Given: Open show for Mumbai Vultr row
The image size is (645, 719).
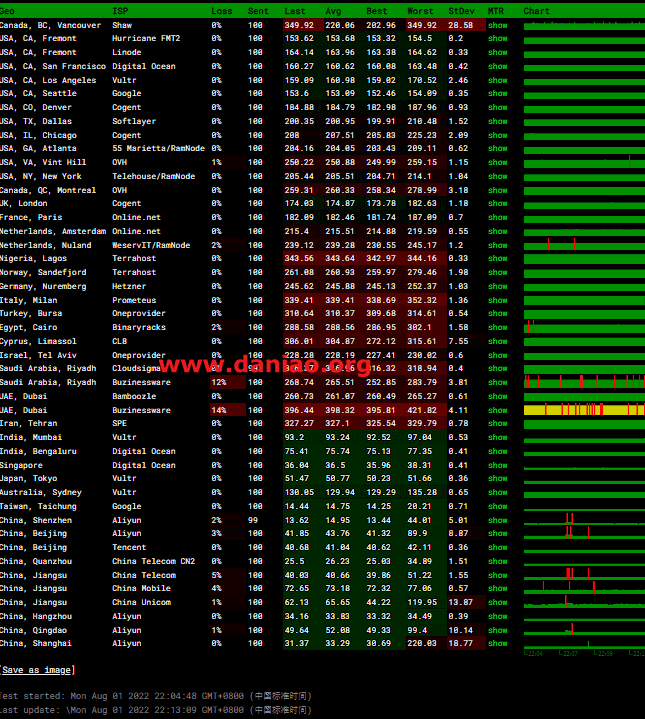Looking at the screenshot, I should [x=497, y=437].
